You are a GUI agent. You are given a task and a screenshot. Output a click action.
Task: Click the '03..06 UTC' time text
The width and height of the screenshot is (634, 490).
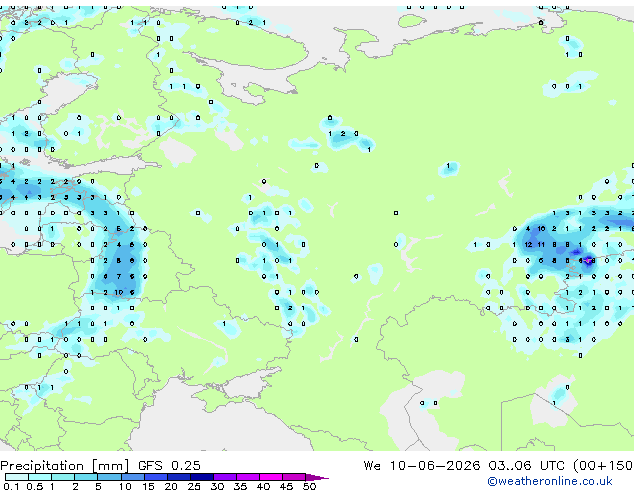click(526, 466)
